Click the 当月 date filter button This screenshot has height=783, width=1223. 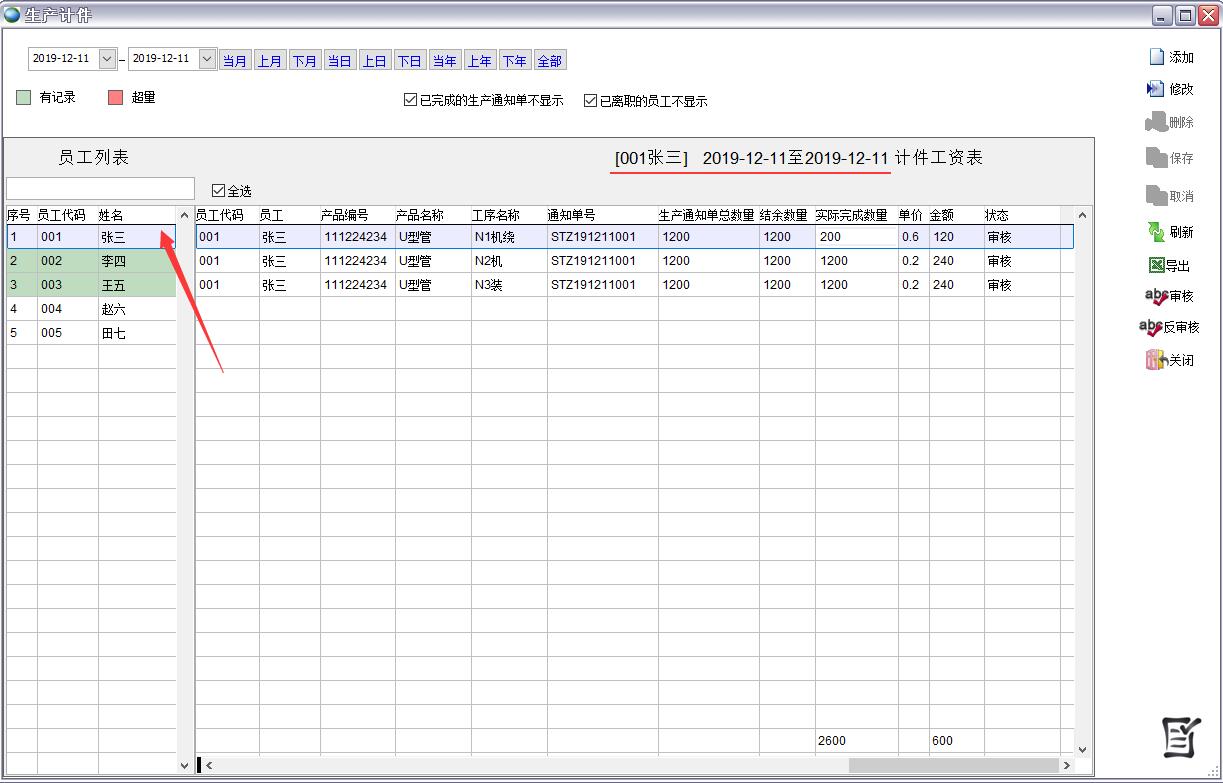[235, 61]
